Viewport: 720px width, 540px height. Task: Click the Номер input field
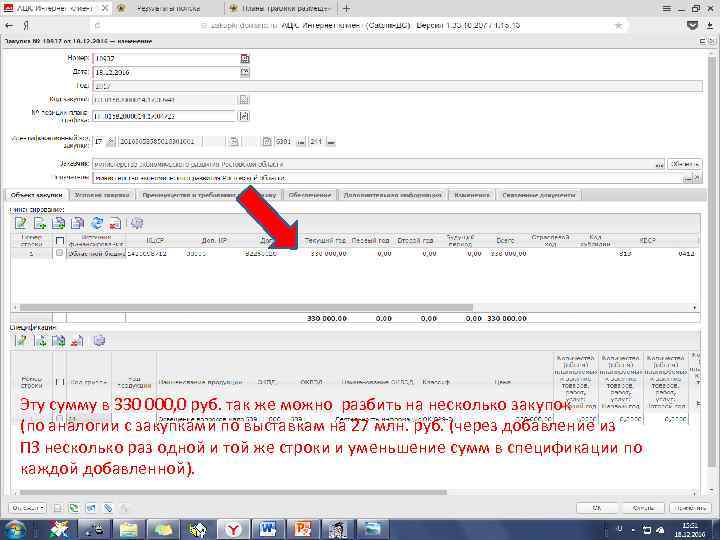pos(166,58)
